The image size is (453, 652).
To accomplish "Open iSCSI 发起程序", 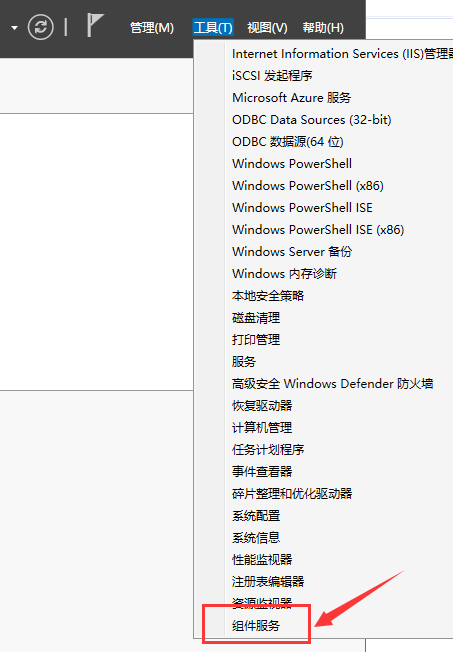I will point(272,76).
